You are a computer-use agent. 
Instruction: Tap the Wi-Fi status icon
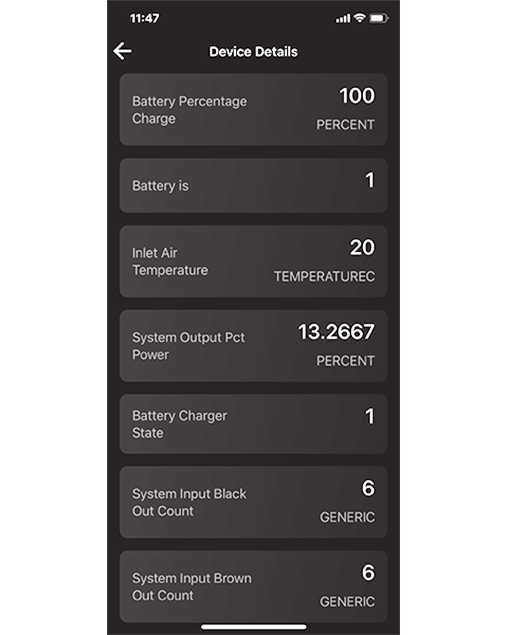click(359, 18)
